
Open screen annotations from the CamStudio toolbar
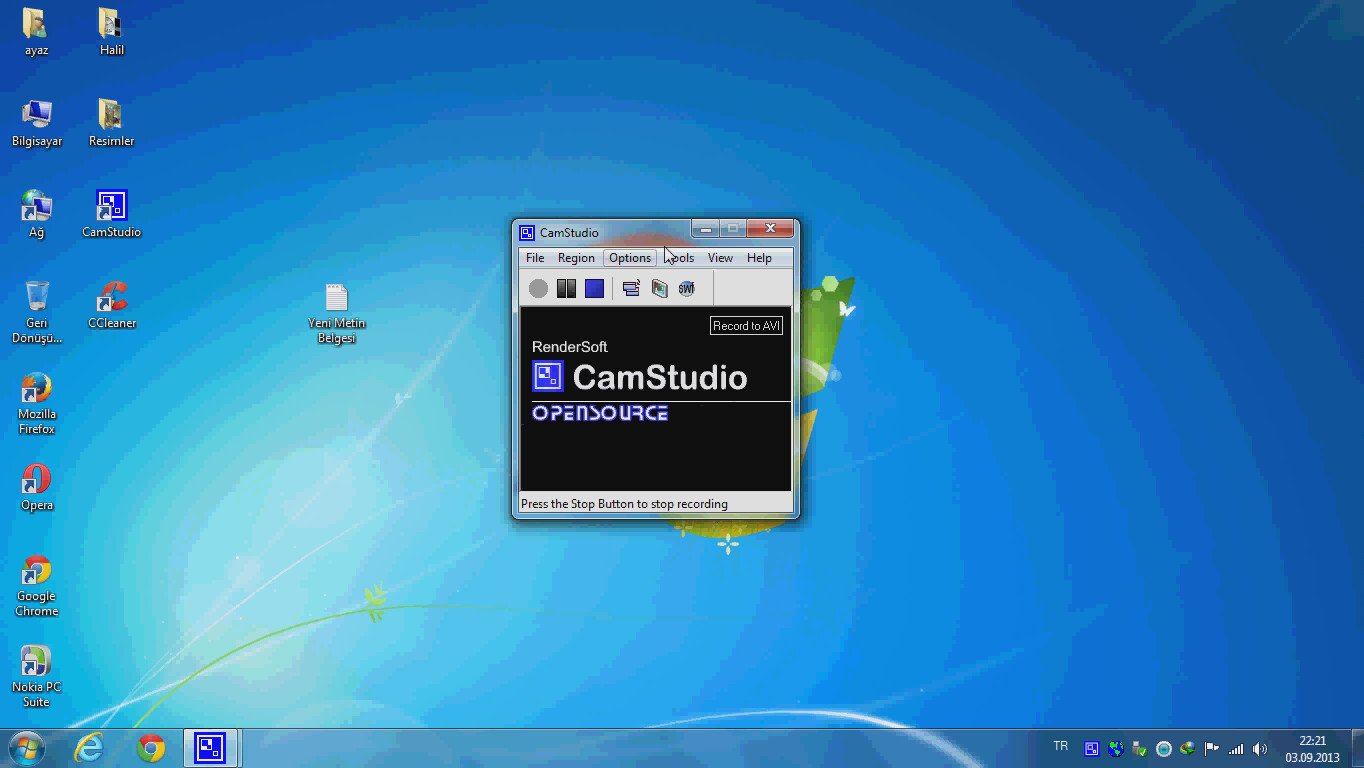(x=659, y=288)
